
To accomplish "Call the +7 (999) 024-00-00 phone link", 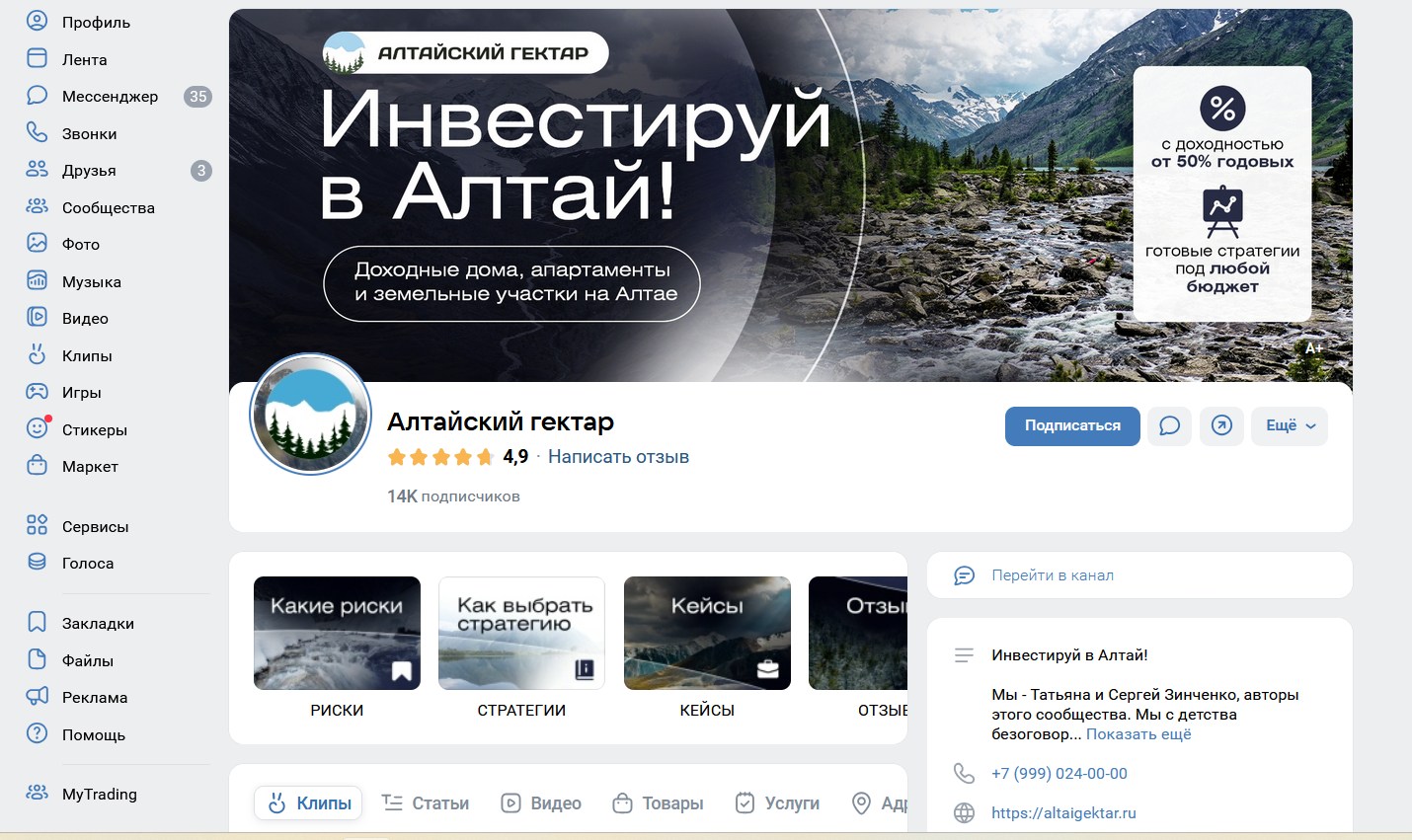I will tap(1059, 774).
